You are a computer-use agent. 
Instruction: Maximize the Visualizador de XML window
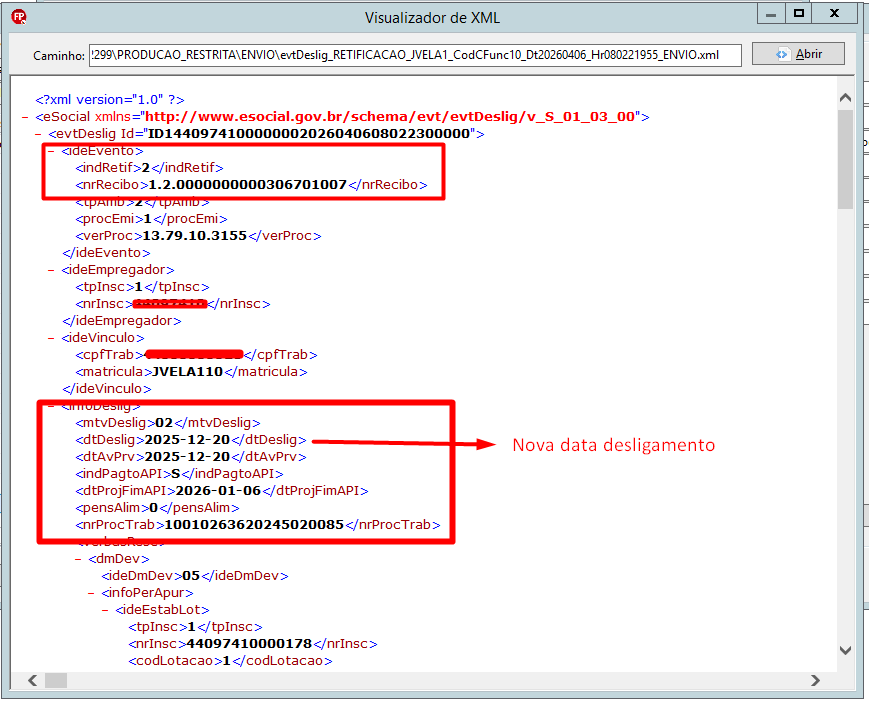tap(798, 14)
